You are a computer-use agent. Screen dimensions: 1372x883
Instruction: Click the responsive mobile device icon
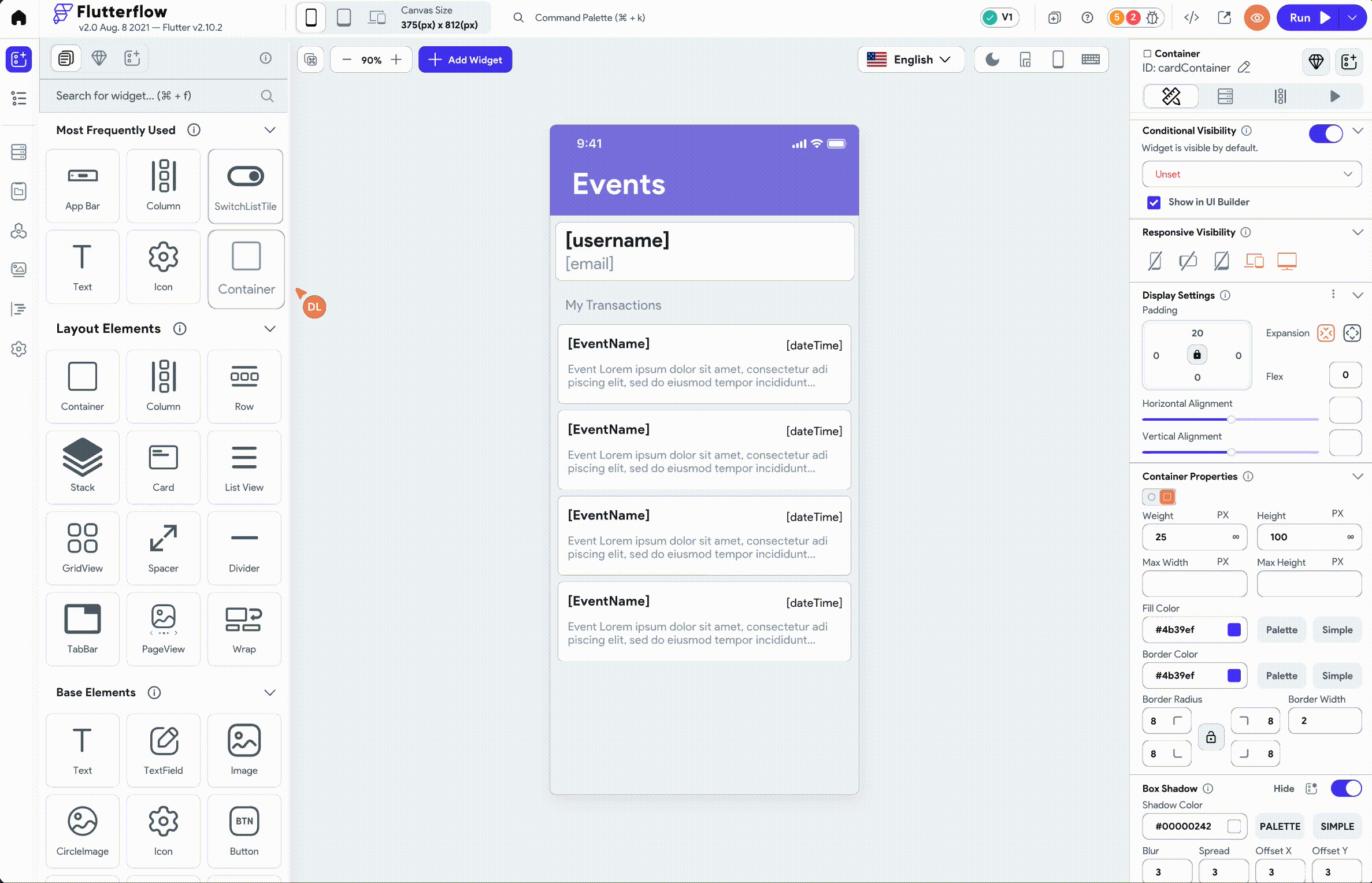pos(1155,261)
